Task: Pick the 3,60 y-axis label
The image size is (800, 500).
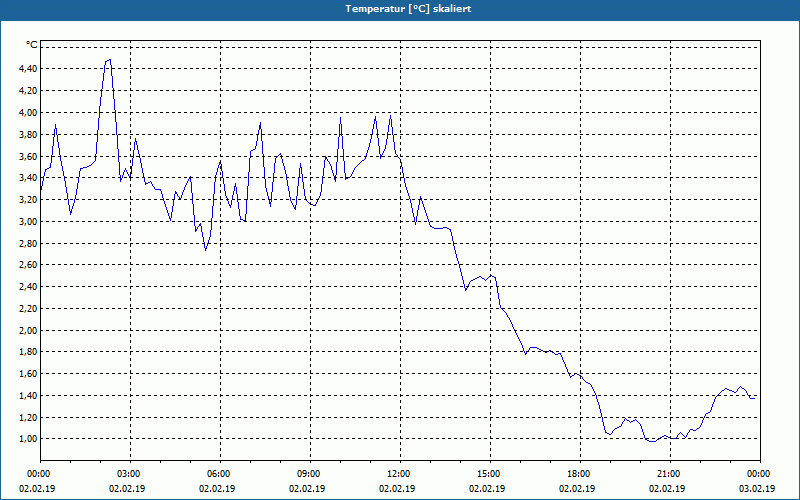Action: (x=28, y=156)
